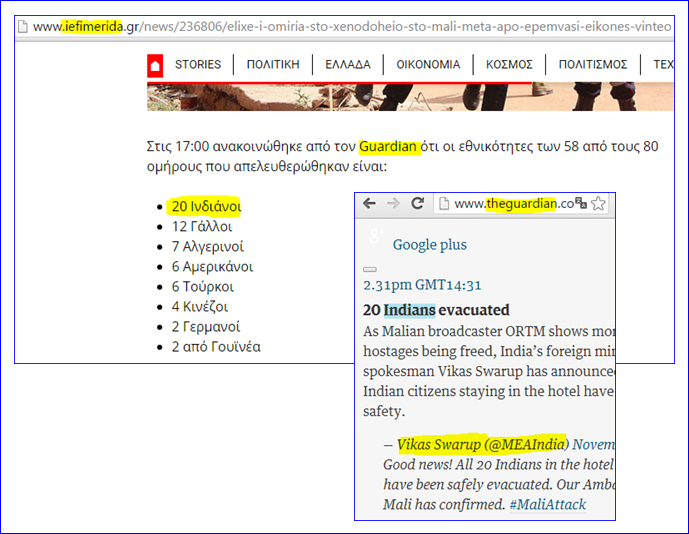Open the 2.31pm GMT timestamp link
This screenshot has height=534, width=689.
422,285
